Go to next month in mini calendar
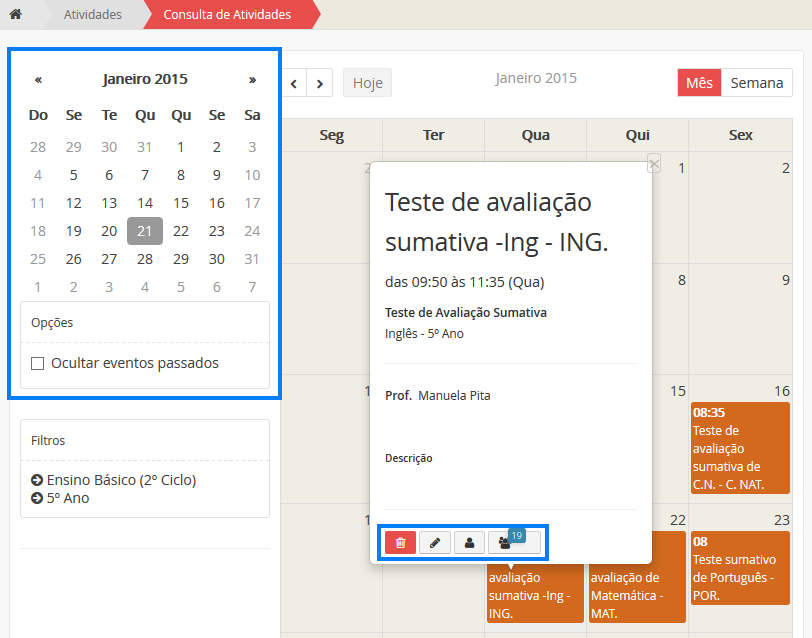The width and height of the screenshot is (812, 638). (252, 79)
